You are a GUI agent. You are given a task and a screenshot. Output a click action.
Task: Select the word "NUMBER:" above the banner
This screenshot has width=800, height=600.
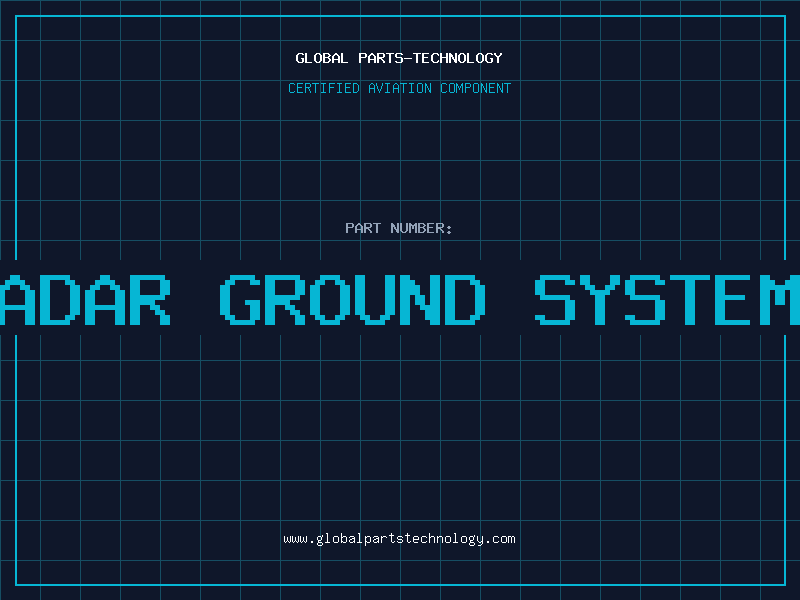(x=421, y=228)
